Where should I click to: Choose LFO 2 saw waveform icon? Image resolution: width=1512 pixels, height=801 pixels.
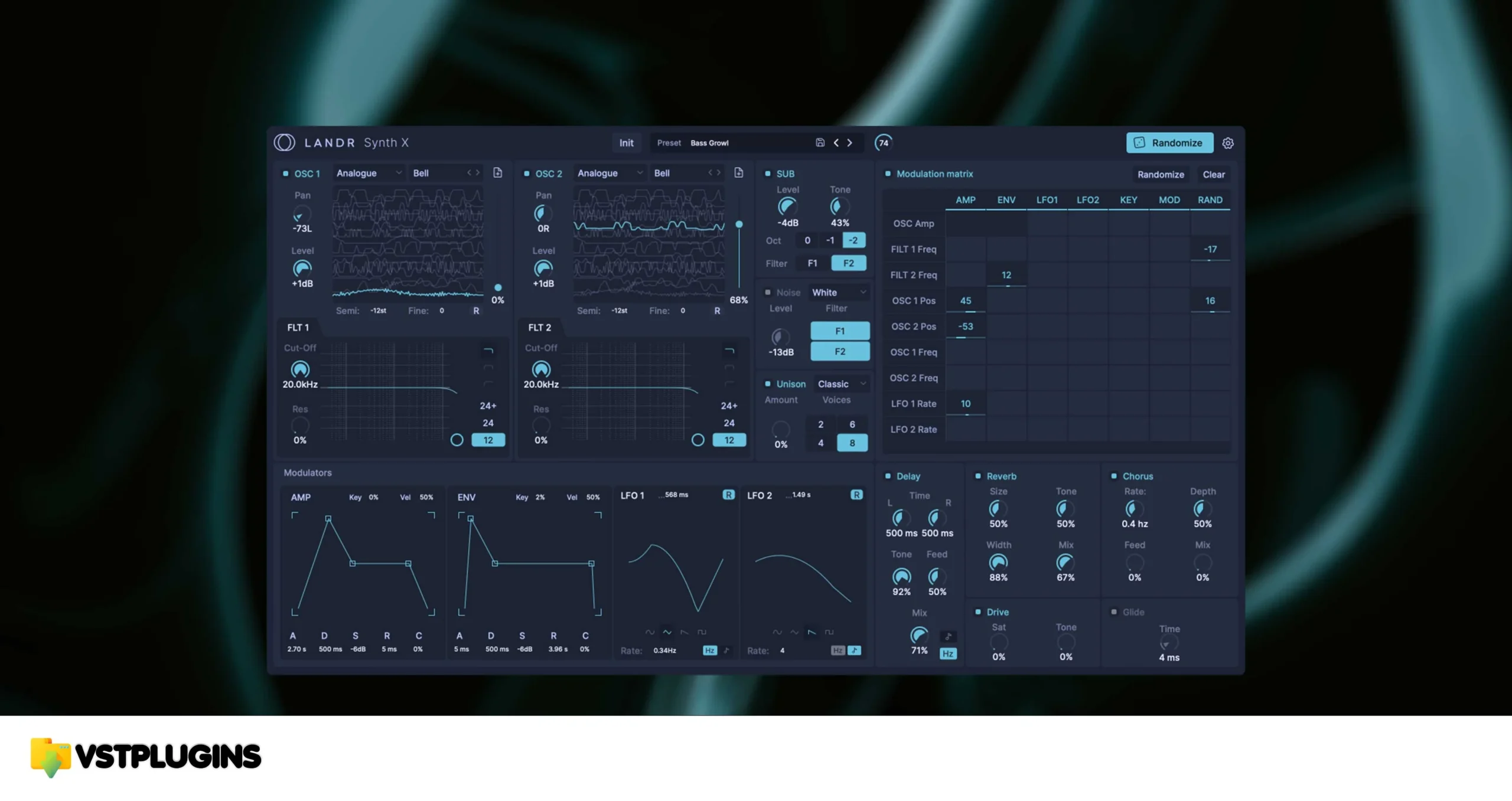pyautogui.click(x=812, y=632)
